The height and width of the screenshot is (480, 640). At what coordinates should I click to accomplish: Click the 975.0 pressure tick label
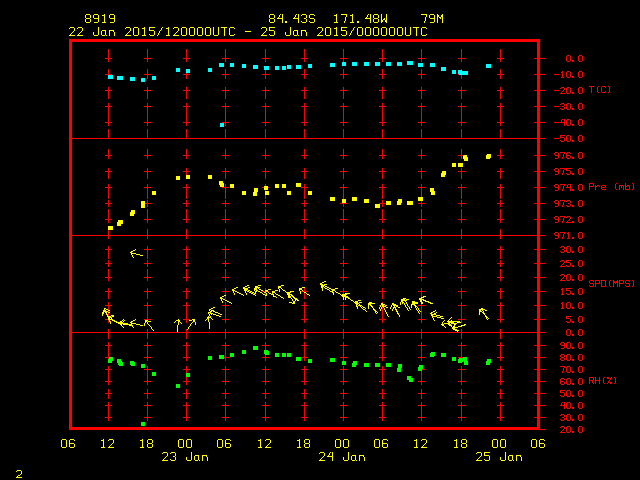[569, 171]
